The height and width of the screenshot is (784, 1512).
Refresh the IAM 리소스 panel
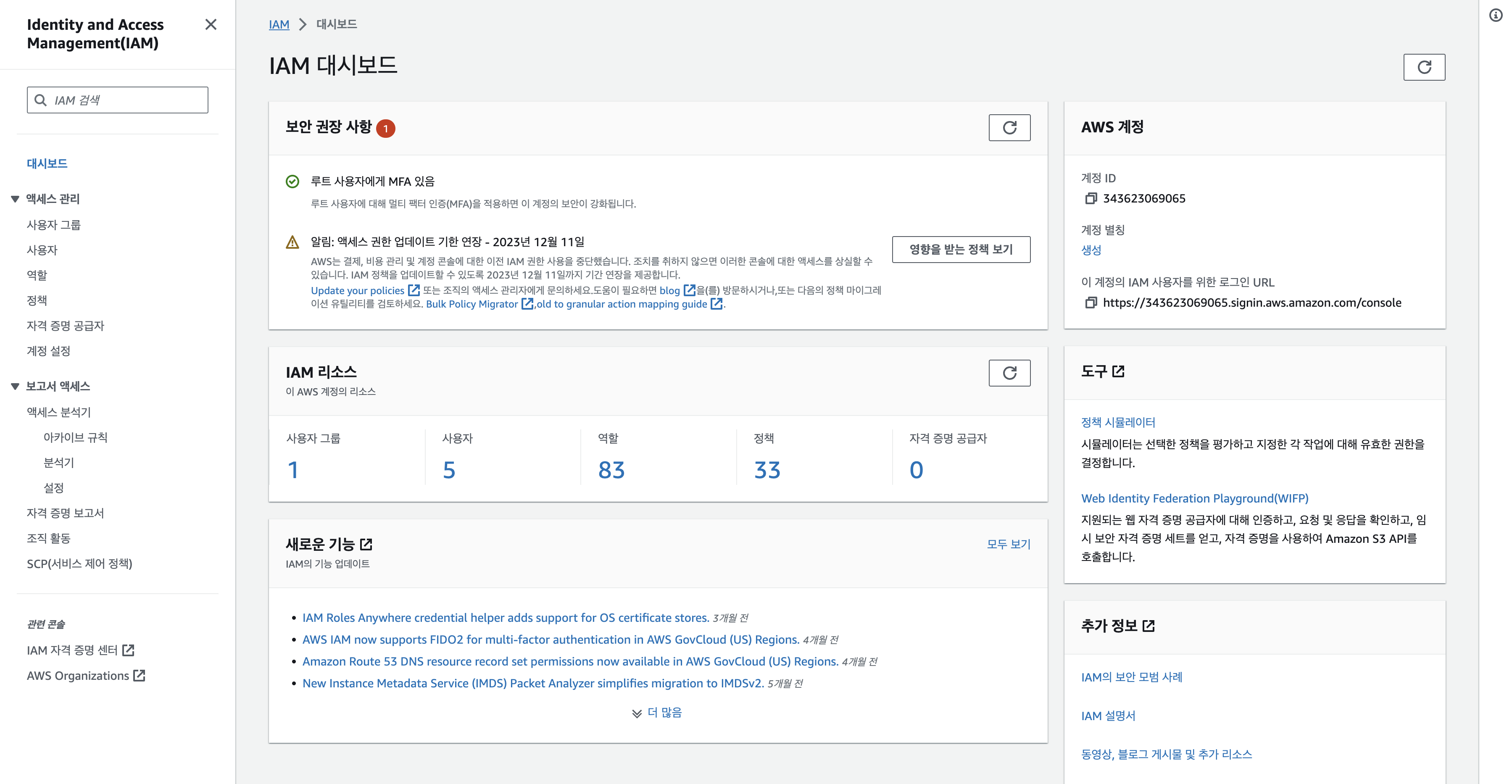[1009, 373]
